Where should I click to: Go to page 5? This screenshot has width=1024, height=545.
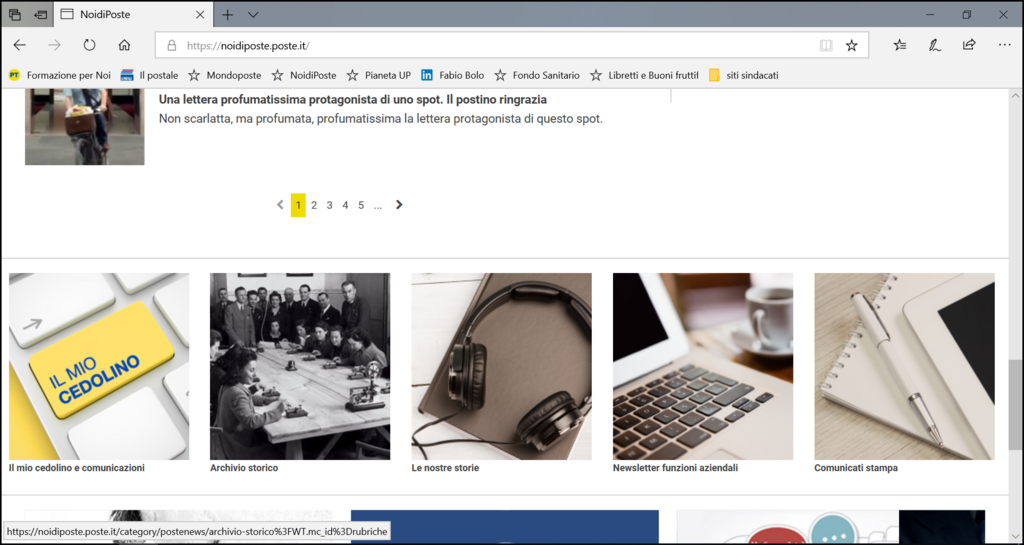(361, 205)
